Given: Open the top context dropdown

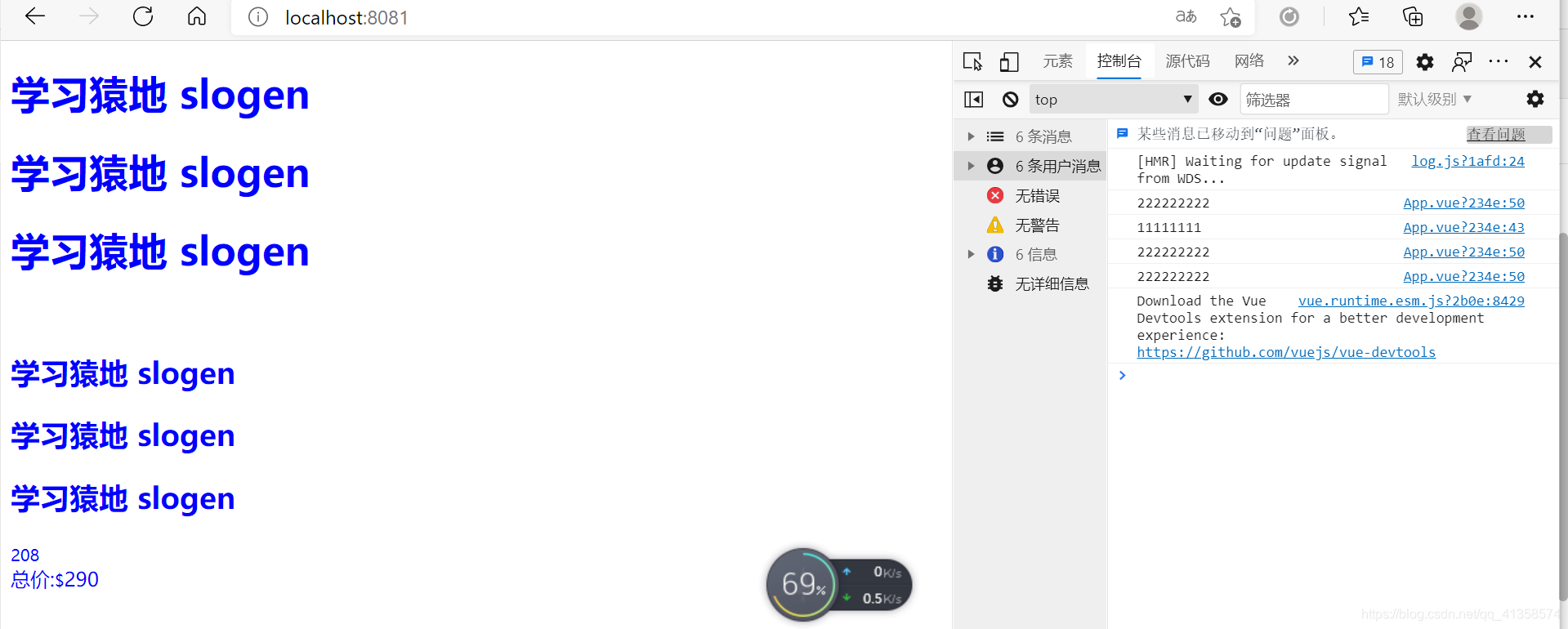Looking at the screenshot, I should (1114, 100).
